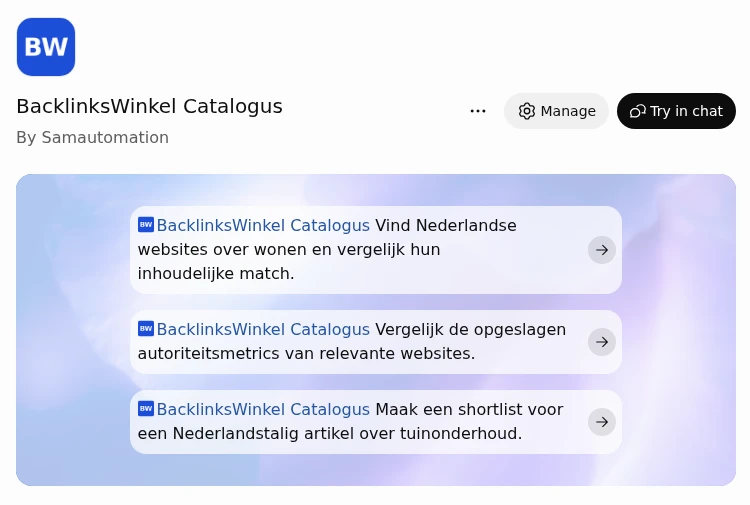This screenshot has width=750, height=505.
Task: Click the BacklinksWinkel Catalogus link in the shortlist prompt
Action: pos(263,409)
